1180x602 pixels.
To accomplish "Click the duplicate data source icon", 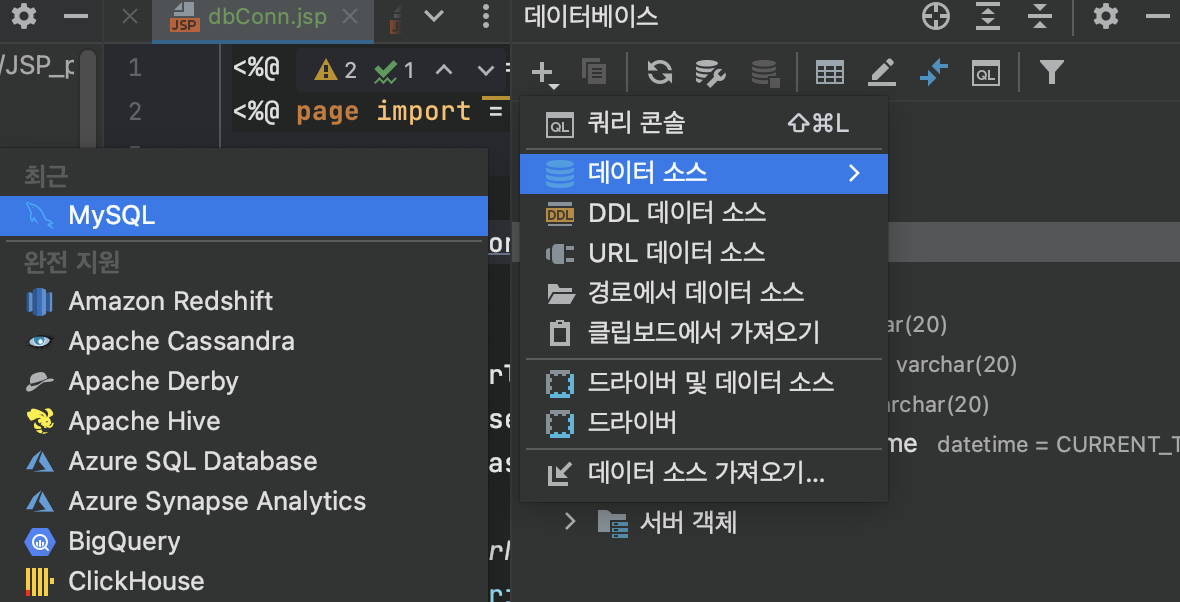I will click(x=594, y=72).
